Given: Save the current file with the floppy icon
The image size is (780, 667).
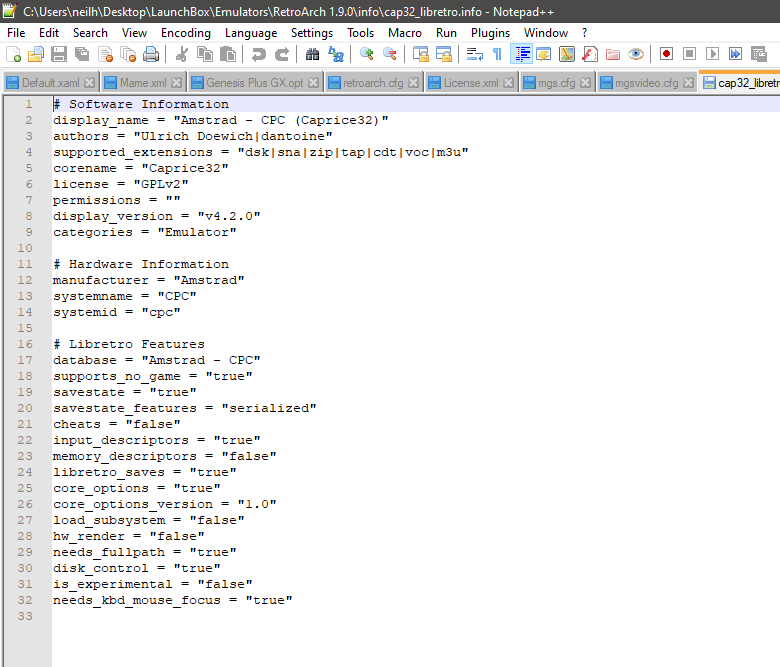Looking at the screenshot, I should pos(59,54).
